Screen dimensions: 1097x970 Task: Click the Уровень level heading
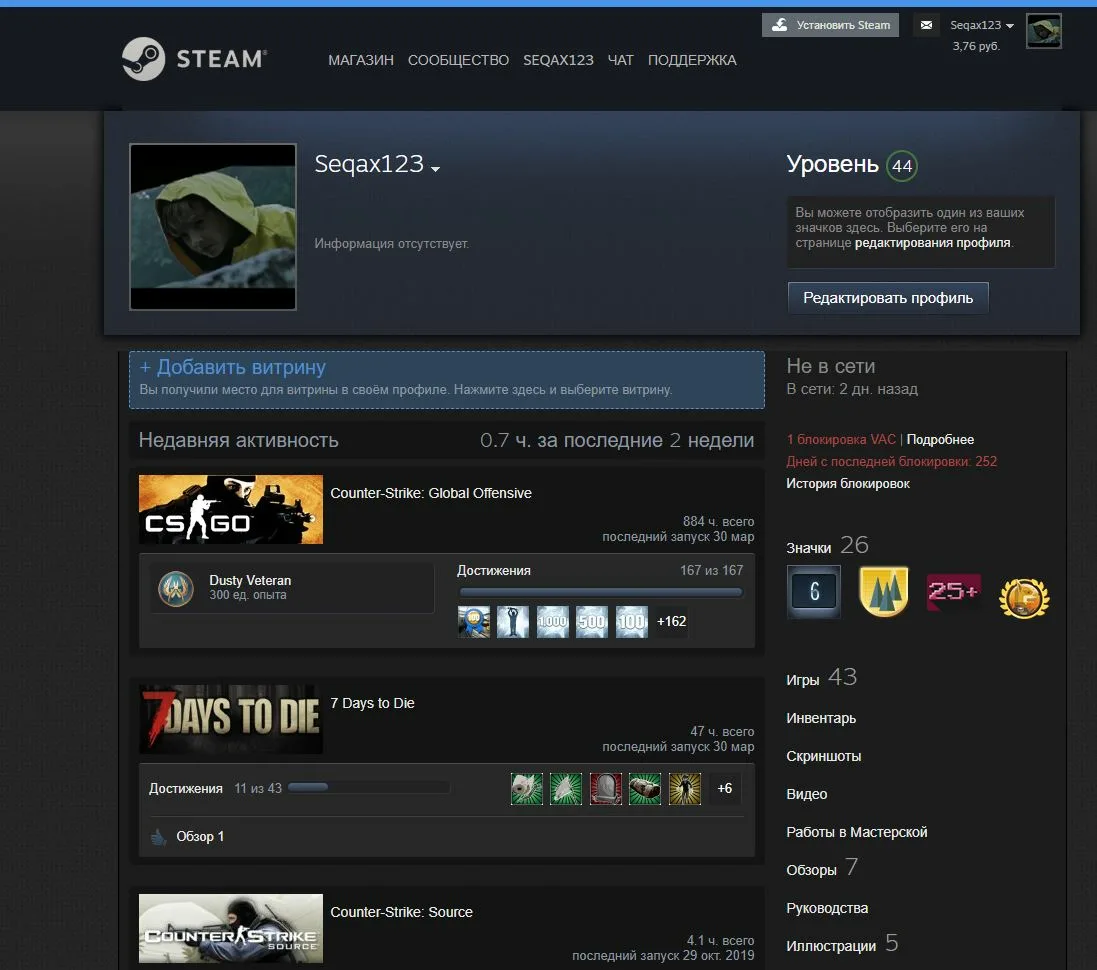click(833, 164)
